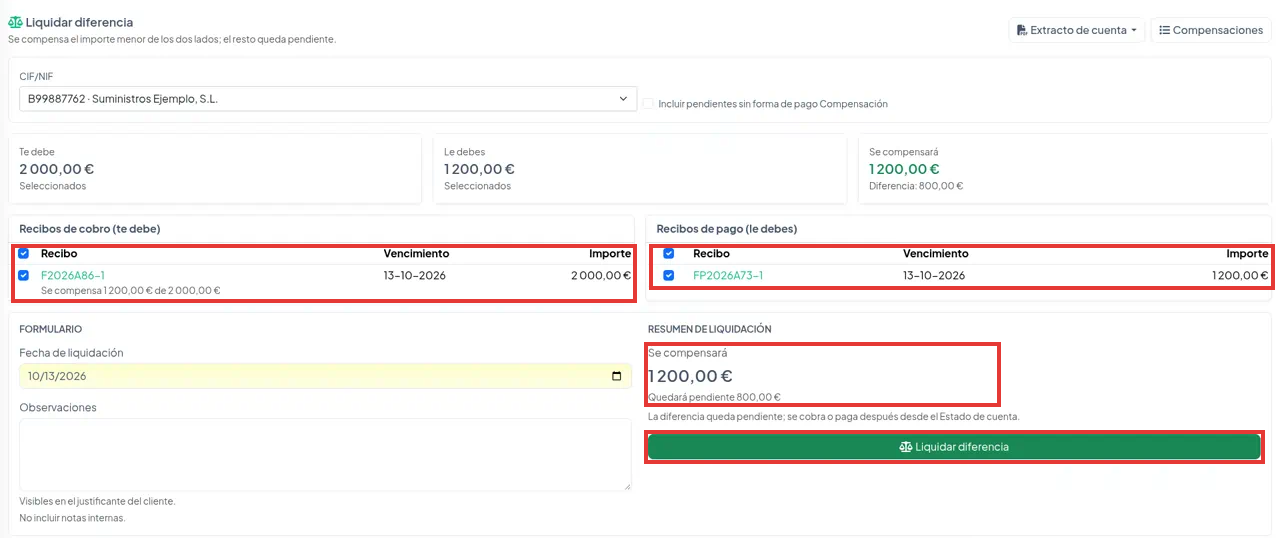
Task: Click the balance scale icon beside Liquidar diferencia title
Action: pyautogui.click(x=15, y=22)
